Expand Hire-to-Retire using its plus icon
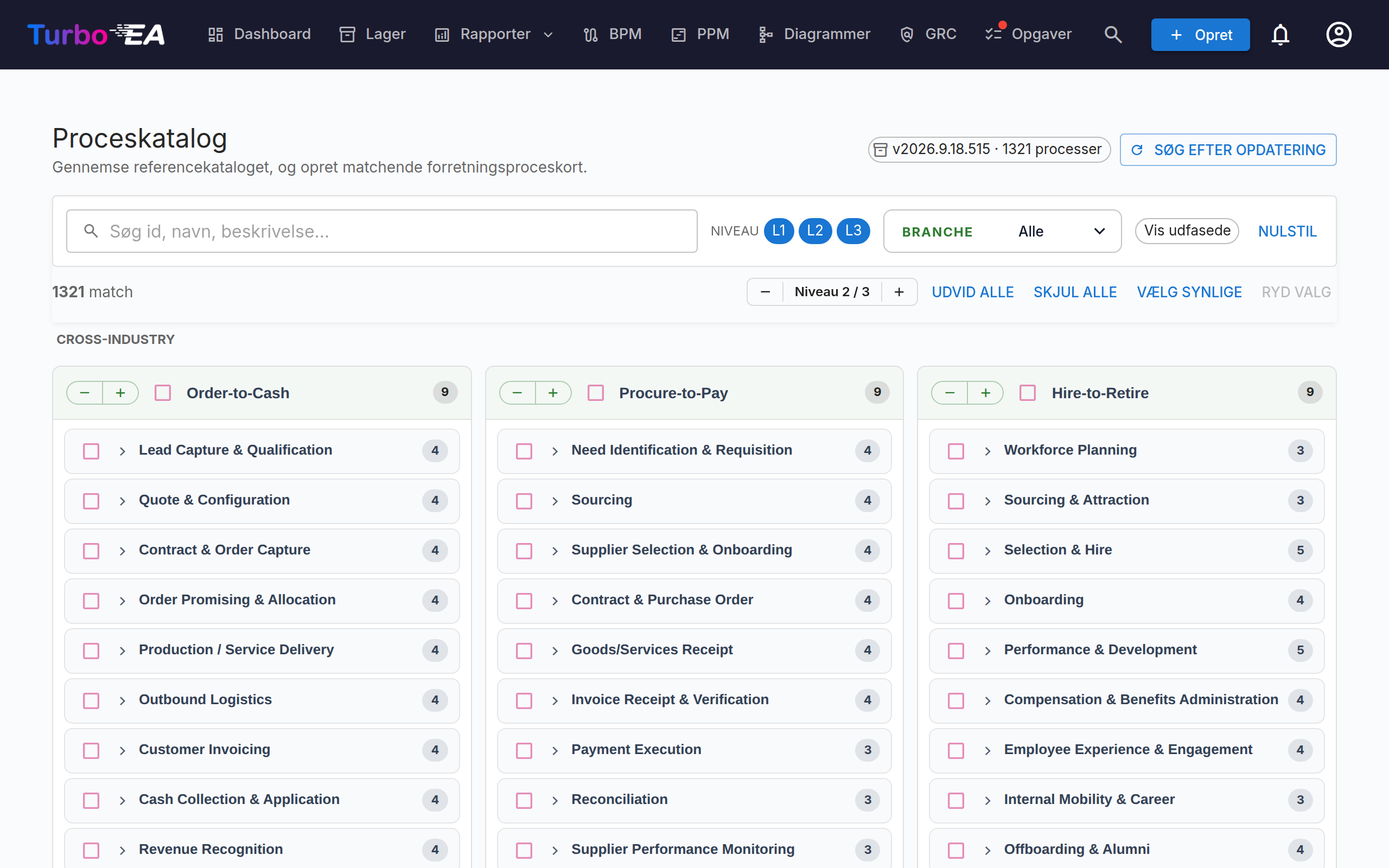This screenshot has height=868, width=1389. point(985,393)
